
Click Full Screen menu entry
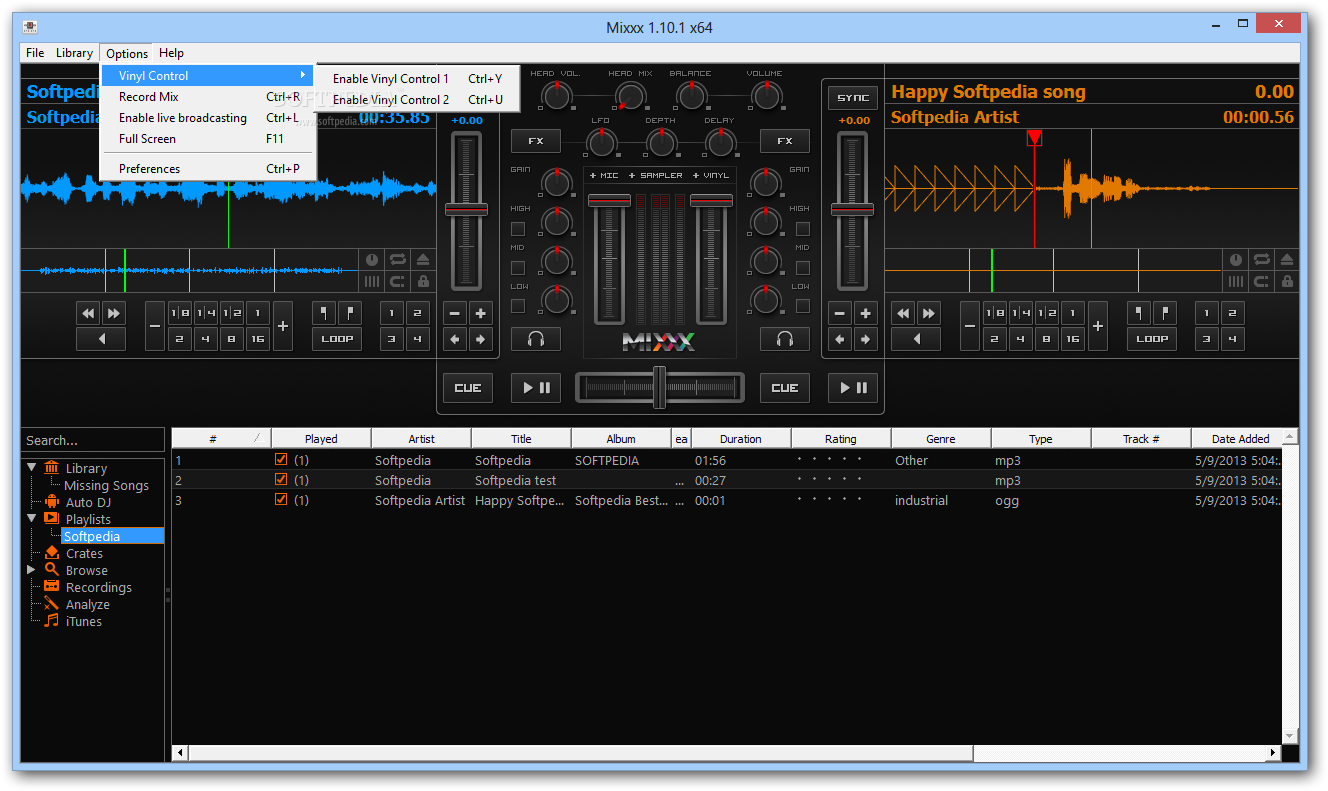209,139
